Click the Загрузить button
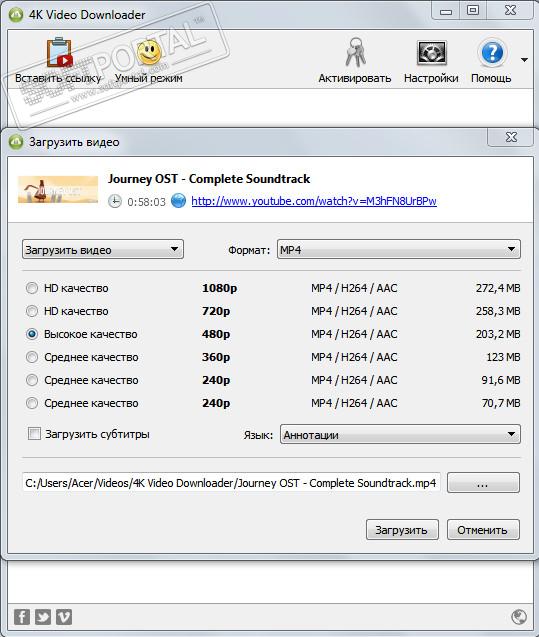Viewport: 539px width, 637px height. click(x=402, y=530)
